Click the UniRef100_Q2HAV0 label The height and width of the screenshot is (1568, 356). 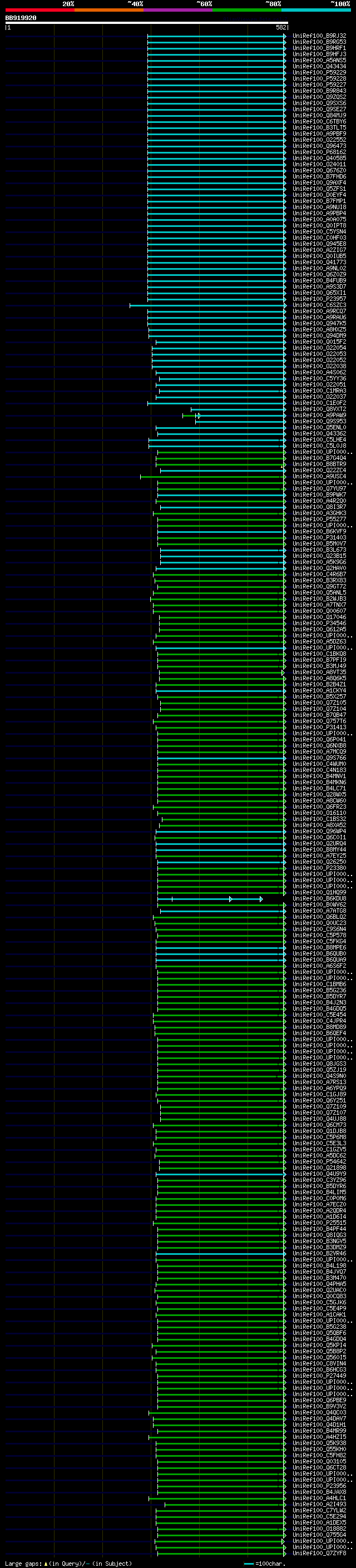319,568
